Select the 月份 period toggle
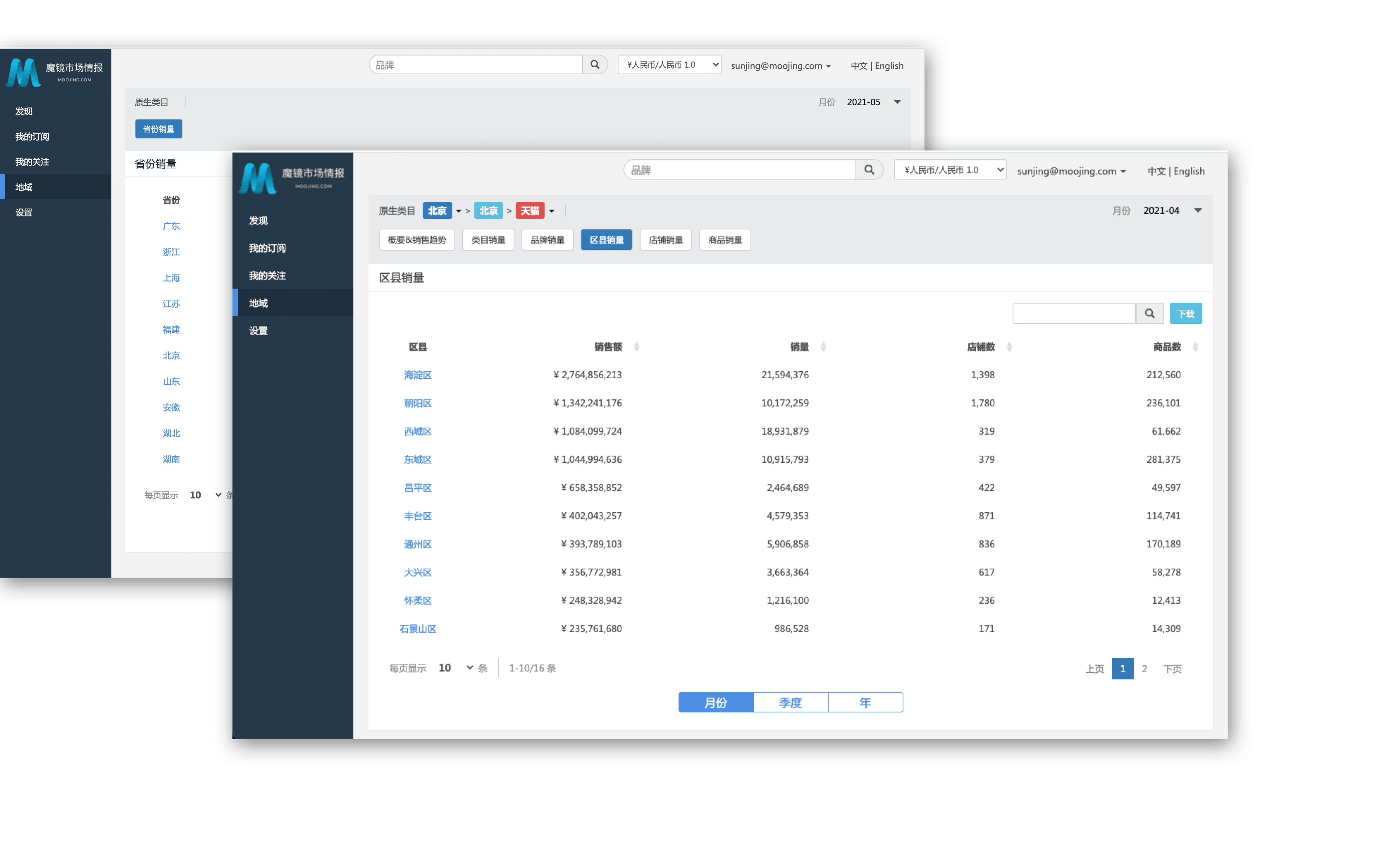The image size is (1400, 858). pyautogui.click(x=716, y=703)
